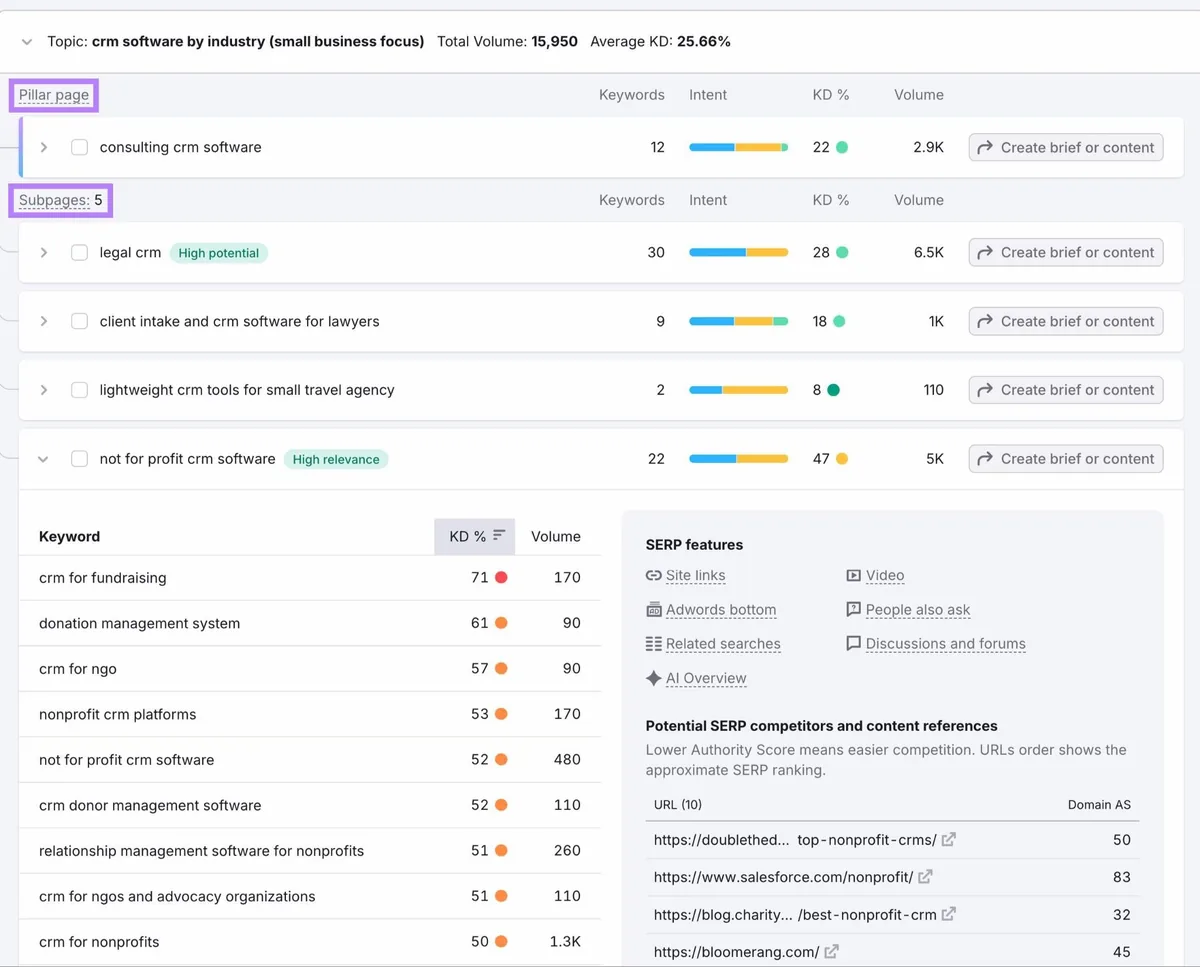
Task: Select checkbox for lightweight crm tools row
Action: (79, 390)
